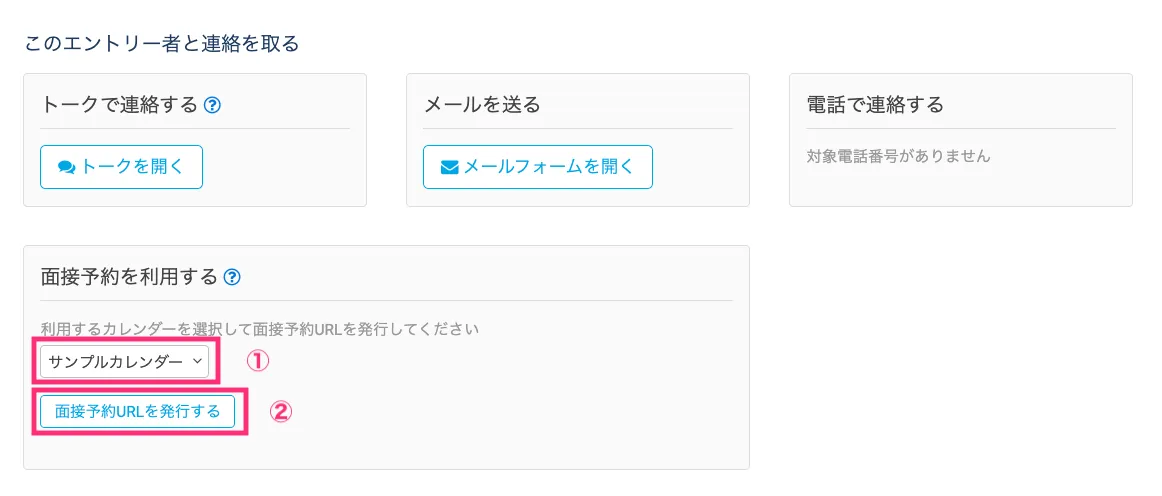Open the mail form via メールフォームを開く text
This screenshot has width=1162, height=496.
click(x=549, y=167)
